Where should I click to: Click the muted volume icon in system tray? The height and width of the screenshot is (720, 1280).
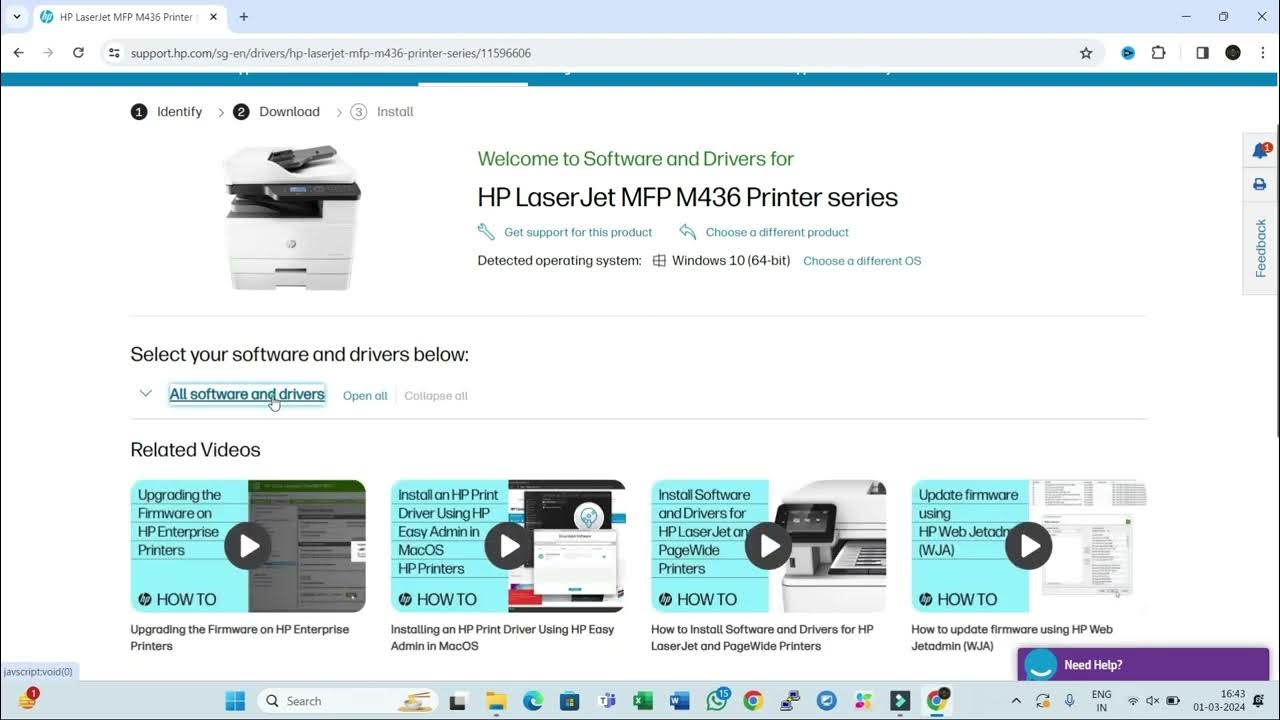tap(1152, 701)
